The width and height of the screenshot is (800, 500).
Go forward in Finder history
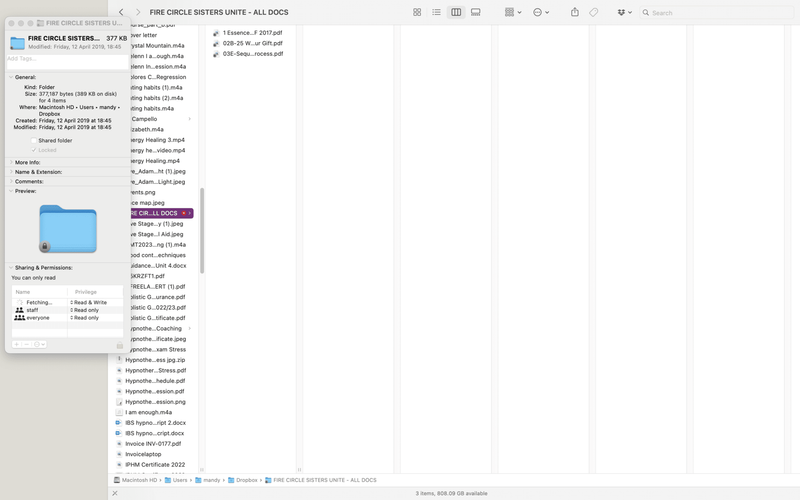click(x=138, y=12)
